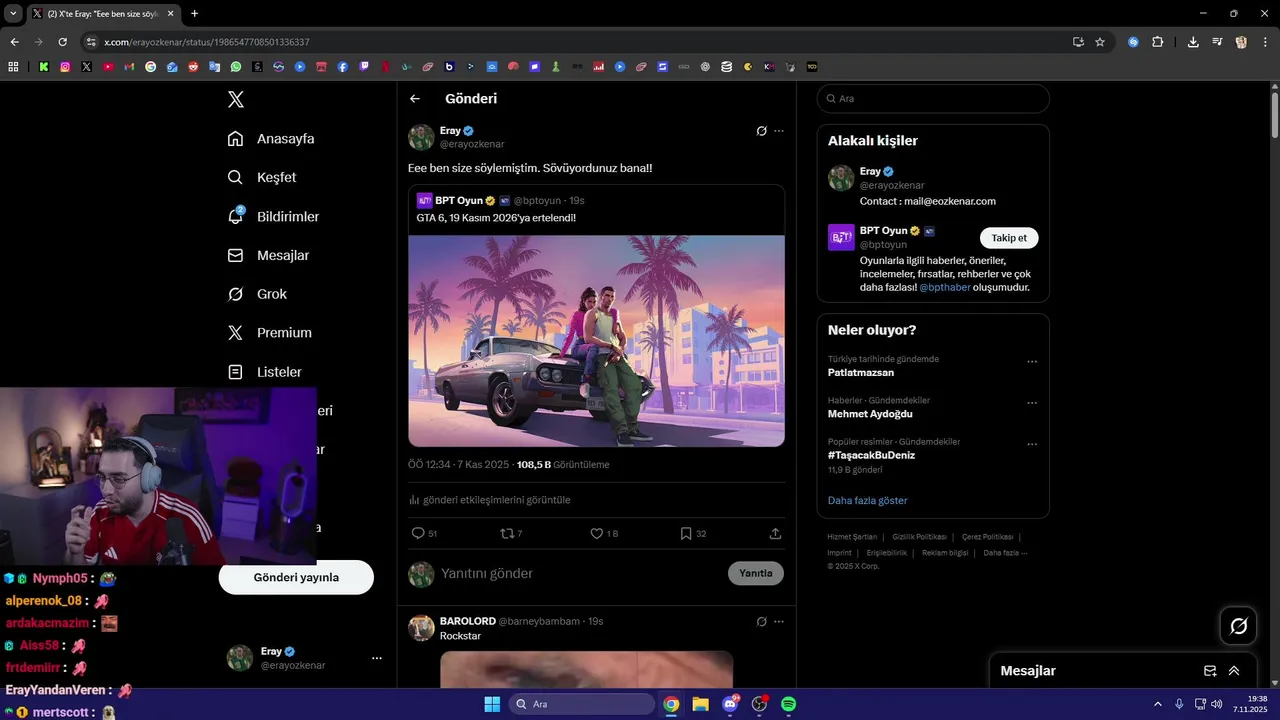Open Premium in the sidebar
The image size is (1280, 720).
[269, 333]
